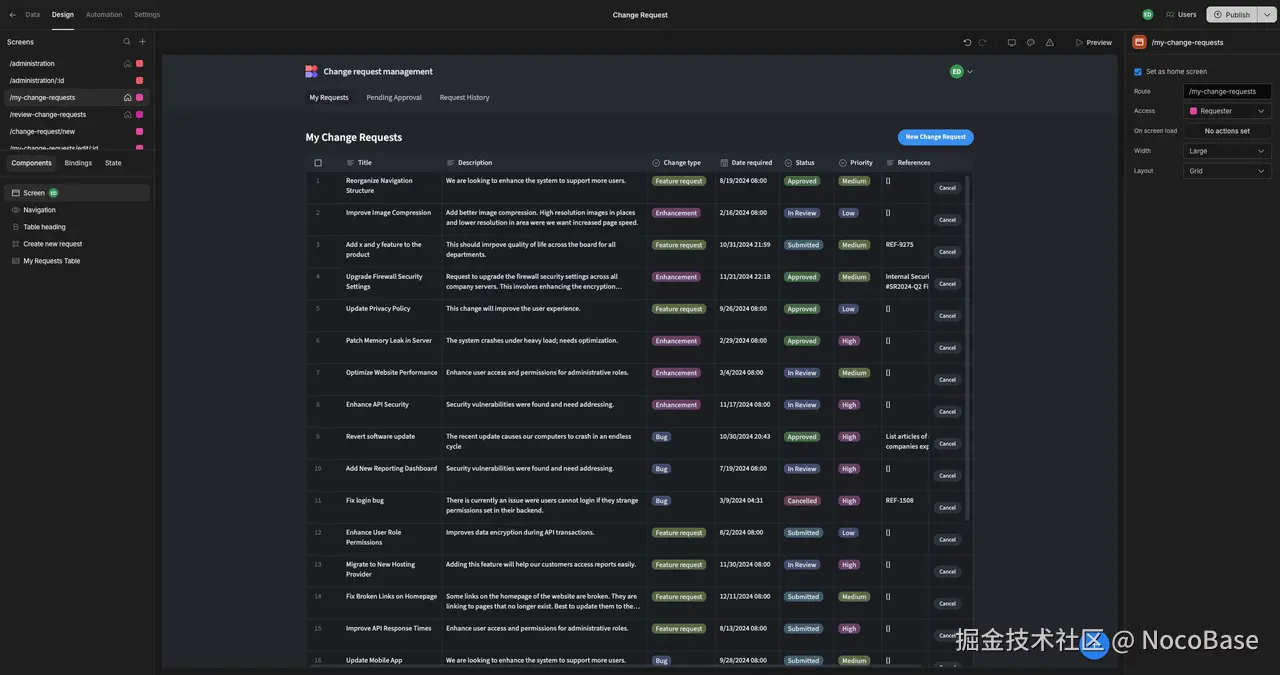Tick the table header select-all checkbox
This screenshot has width=1280, height=675.
point(318,163)
